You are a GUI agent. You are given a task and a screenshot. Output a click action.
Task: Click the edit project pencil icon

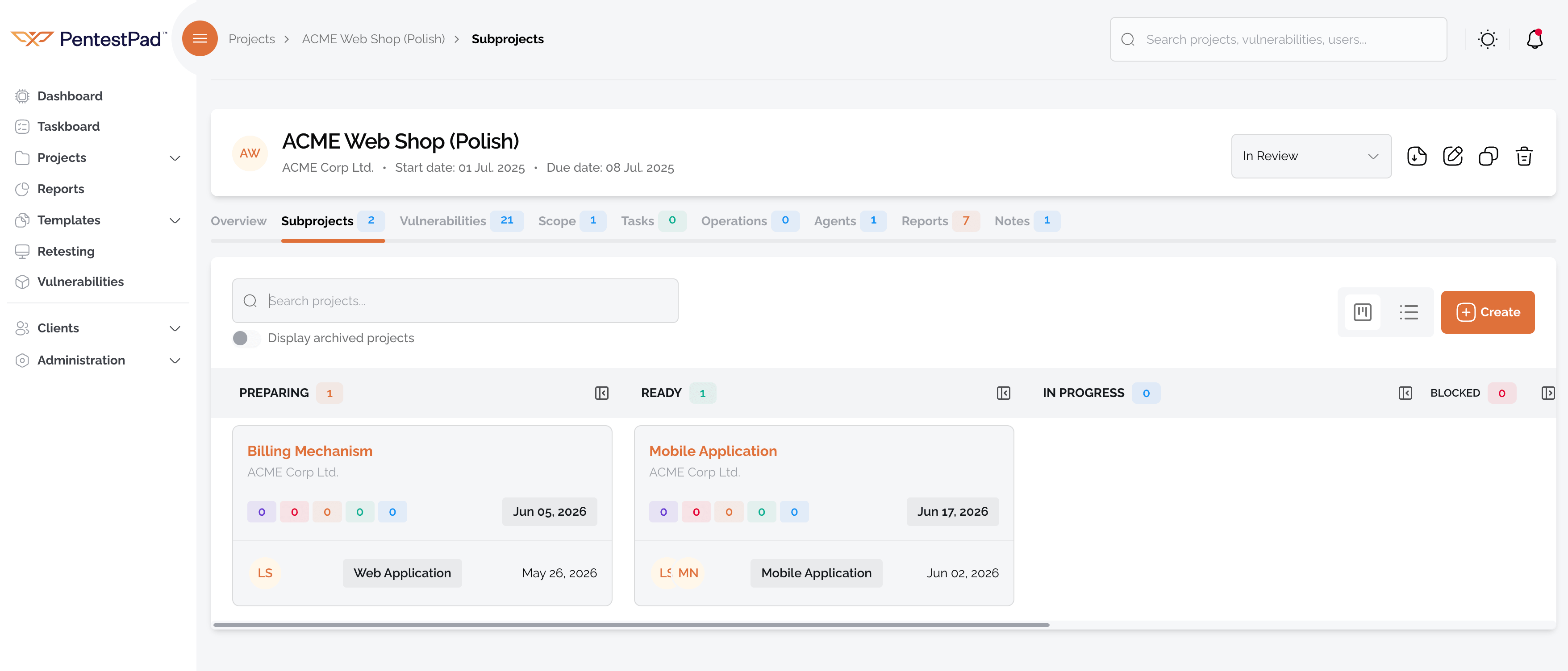coord(1452,156)
